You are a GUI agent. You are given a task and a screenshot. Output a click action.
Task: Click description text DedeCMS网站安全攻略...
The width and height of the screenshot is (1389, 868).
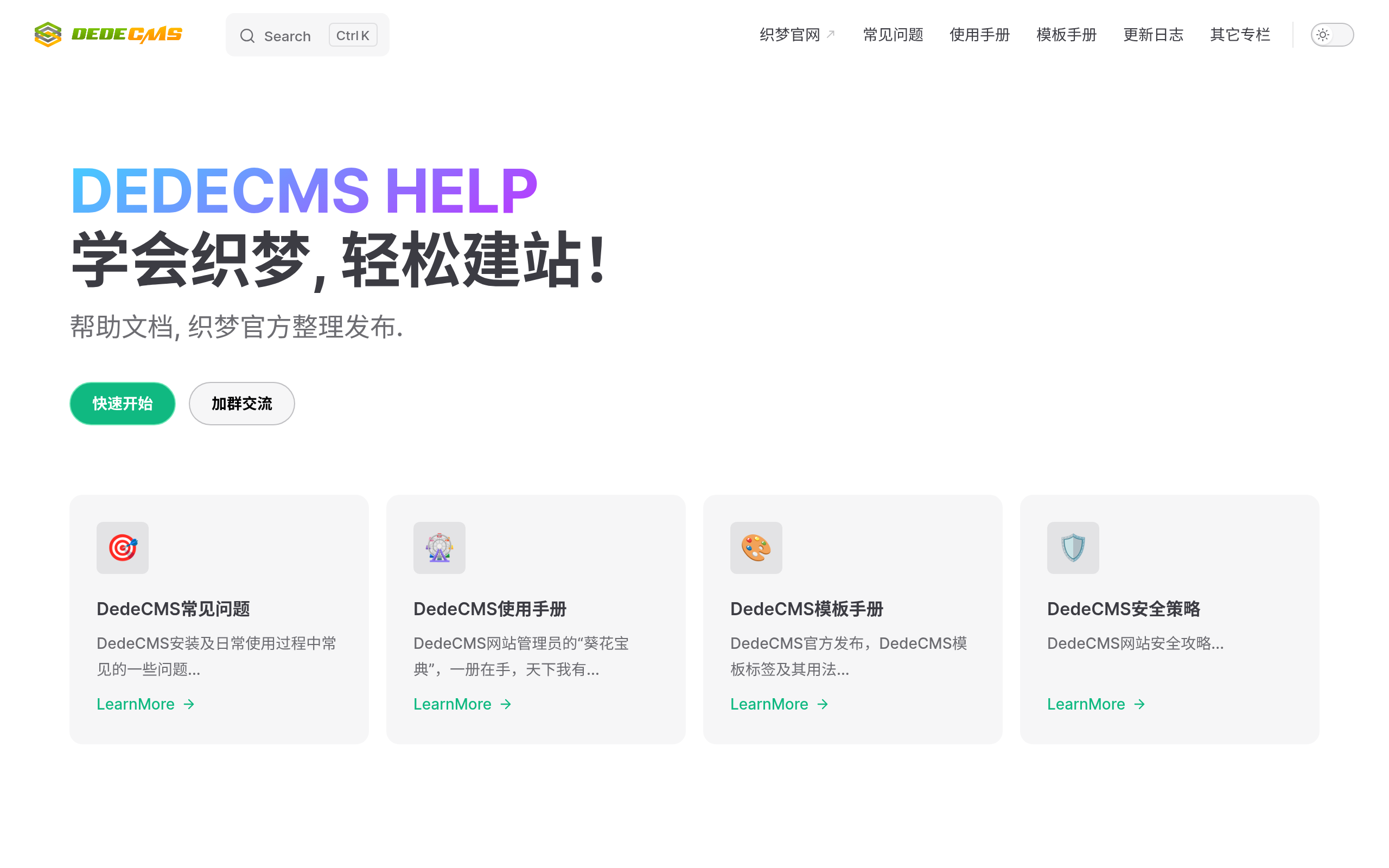pyautogui.click(x=1135, y=643)
